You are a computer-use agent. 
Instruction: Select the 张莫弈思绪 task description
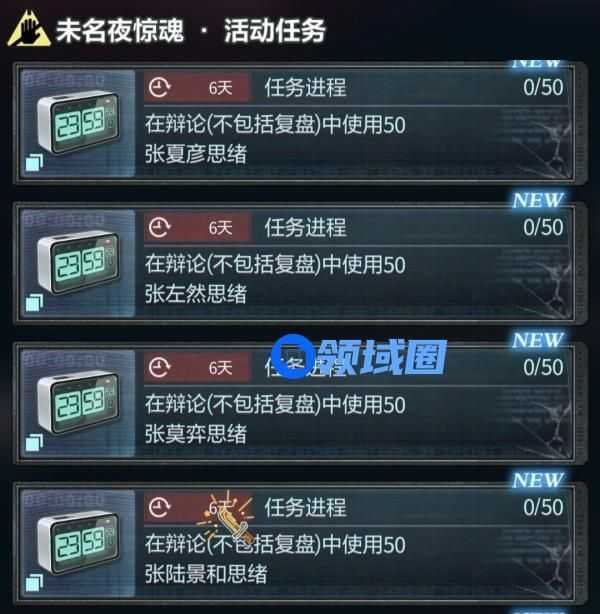click(x=275, y=419)
